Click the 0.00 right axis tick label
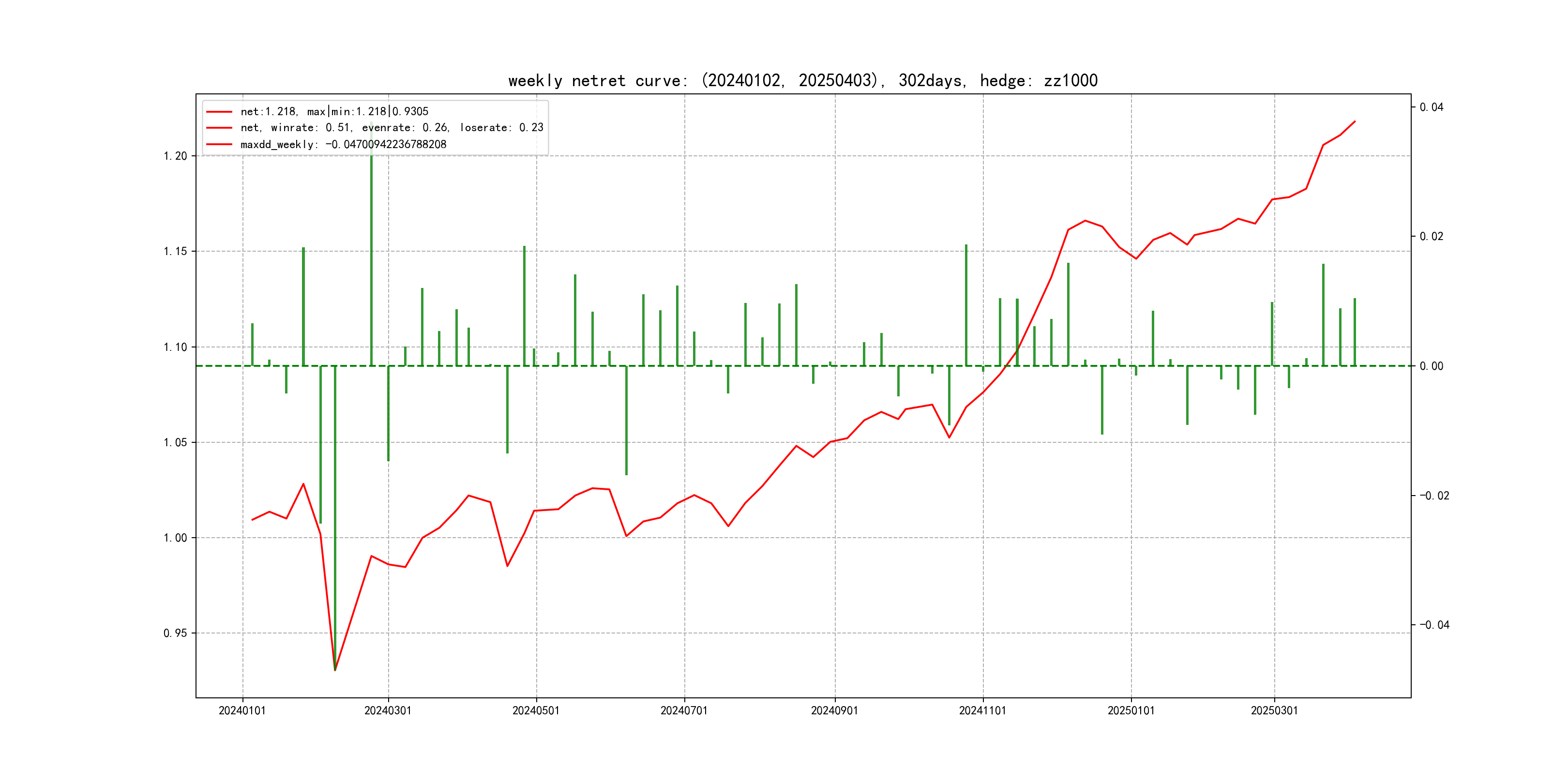The width and height of the screenshot is (1568, 784). click(1431, 366)
